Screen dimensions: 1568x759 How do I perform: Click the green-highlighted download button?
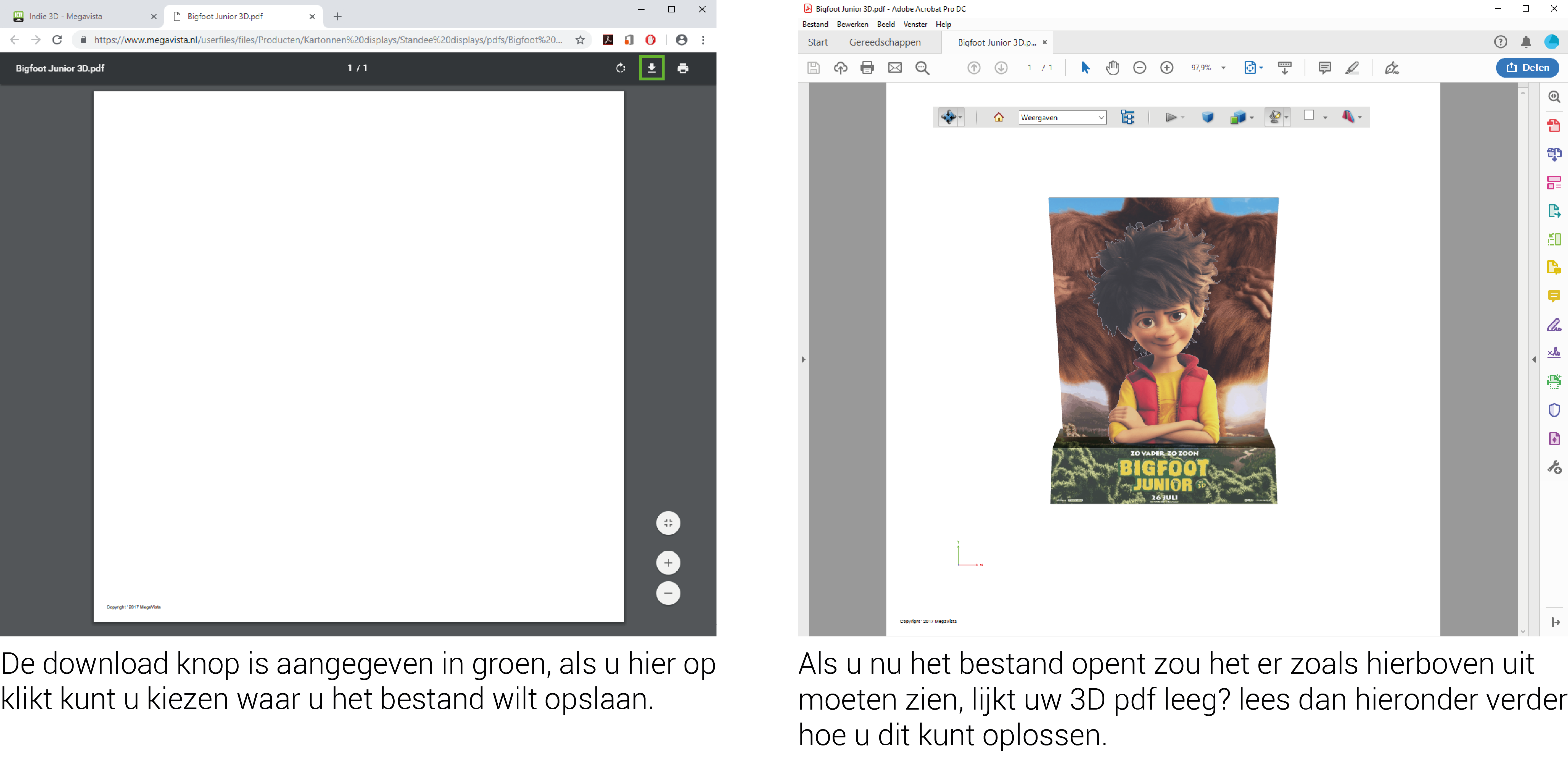[x=651, y=68]
